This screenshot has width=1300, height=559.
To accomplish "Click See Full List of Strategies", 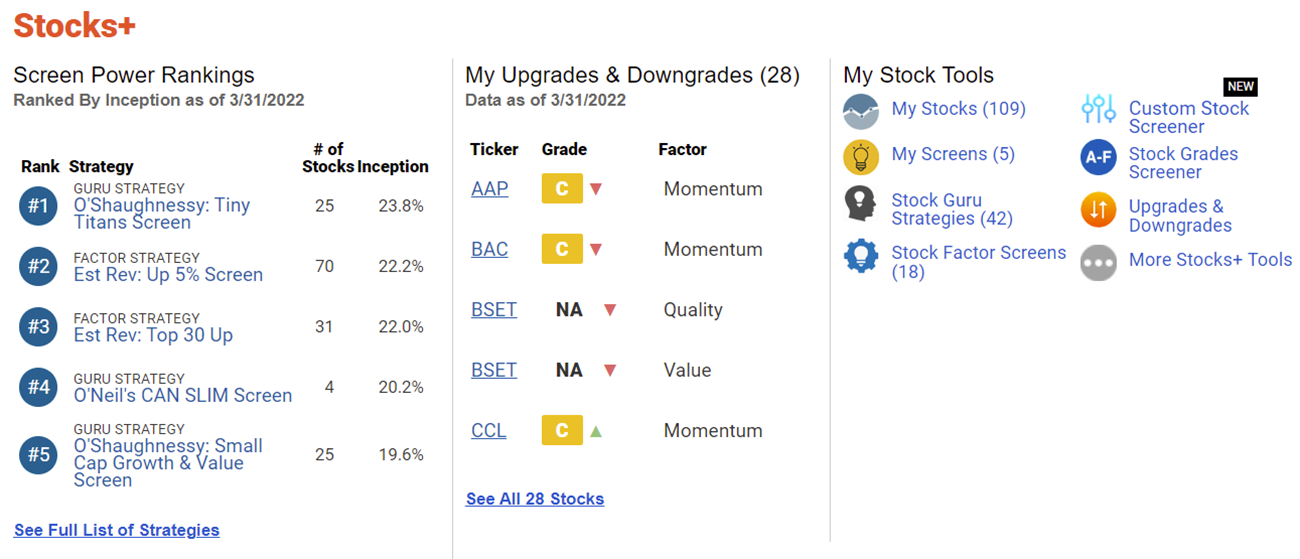I will click(x=117, y=530).
